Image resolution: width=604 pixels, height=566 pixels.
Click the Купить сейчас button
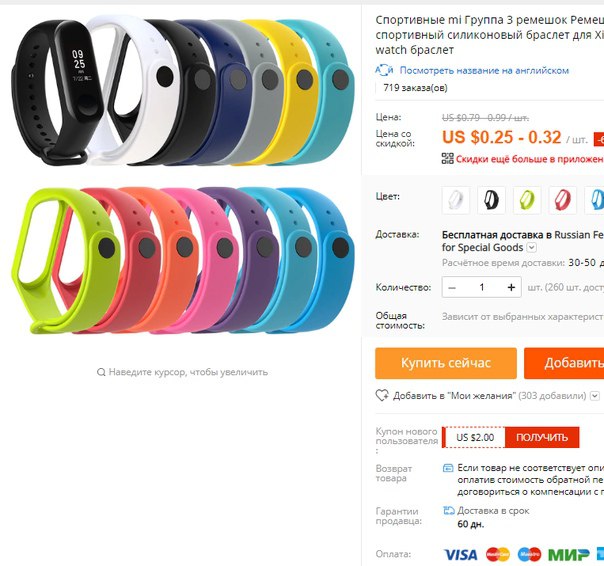(446, 363)
